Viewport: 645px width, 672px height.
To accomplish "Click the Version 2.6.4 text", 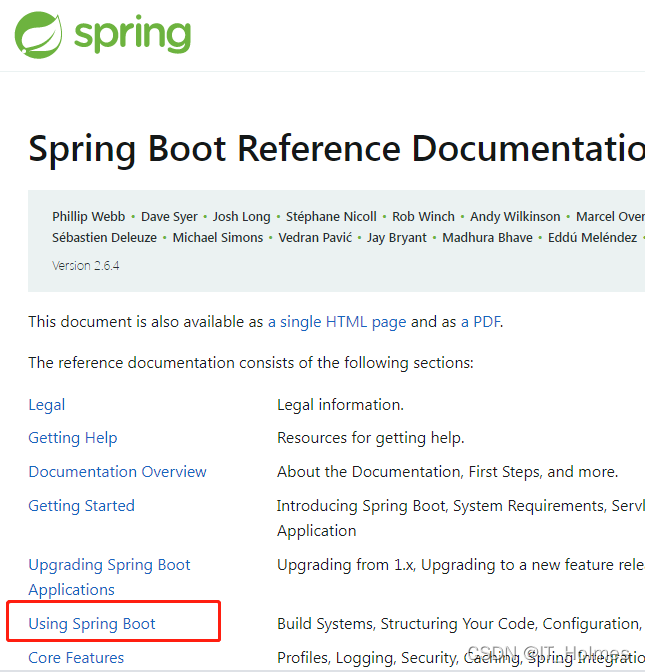I will (86, 266).
